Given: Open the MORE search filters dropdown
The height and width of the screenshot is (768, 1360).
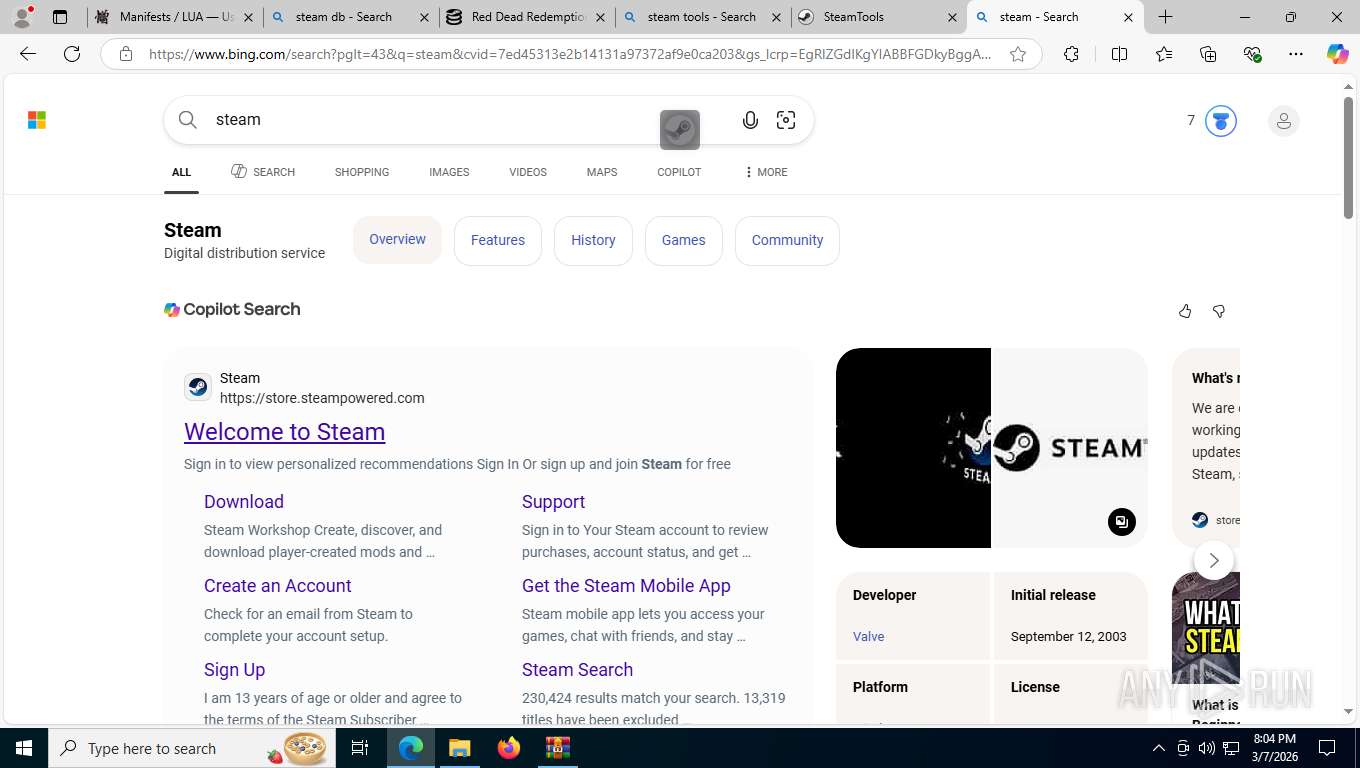Looking at the screenshot, I should [x=766, y=172].
